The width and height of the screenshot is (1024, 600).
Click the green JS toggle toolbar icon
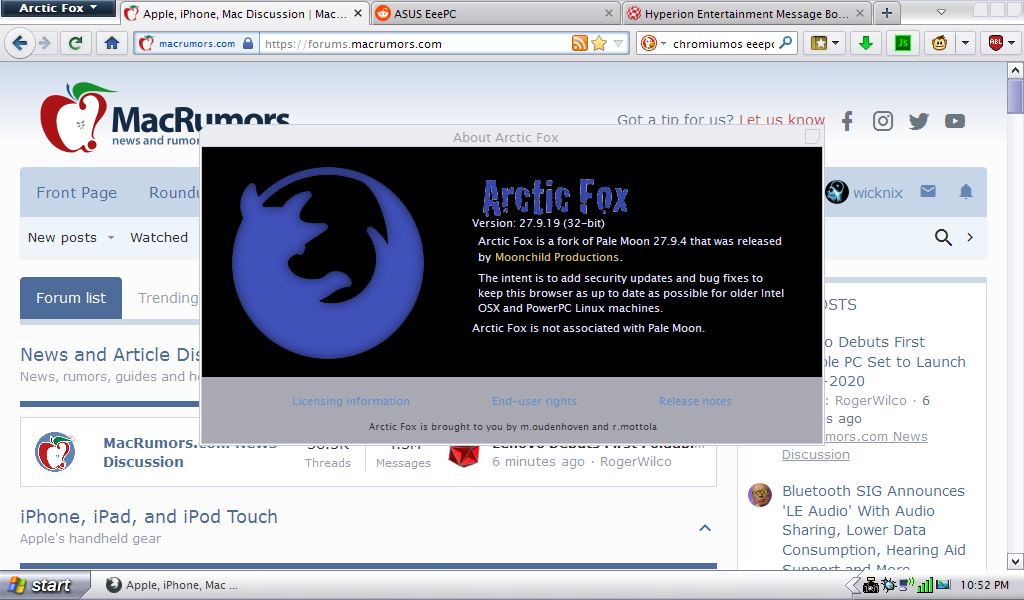pyautogui.click(x=903, y=44)
